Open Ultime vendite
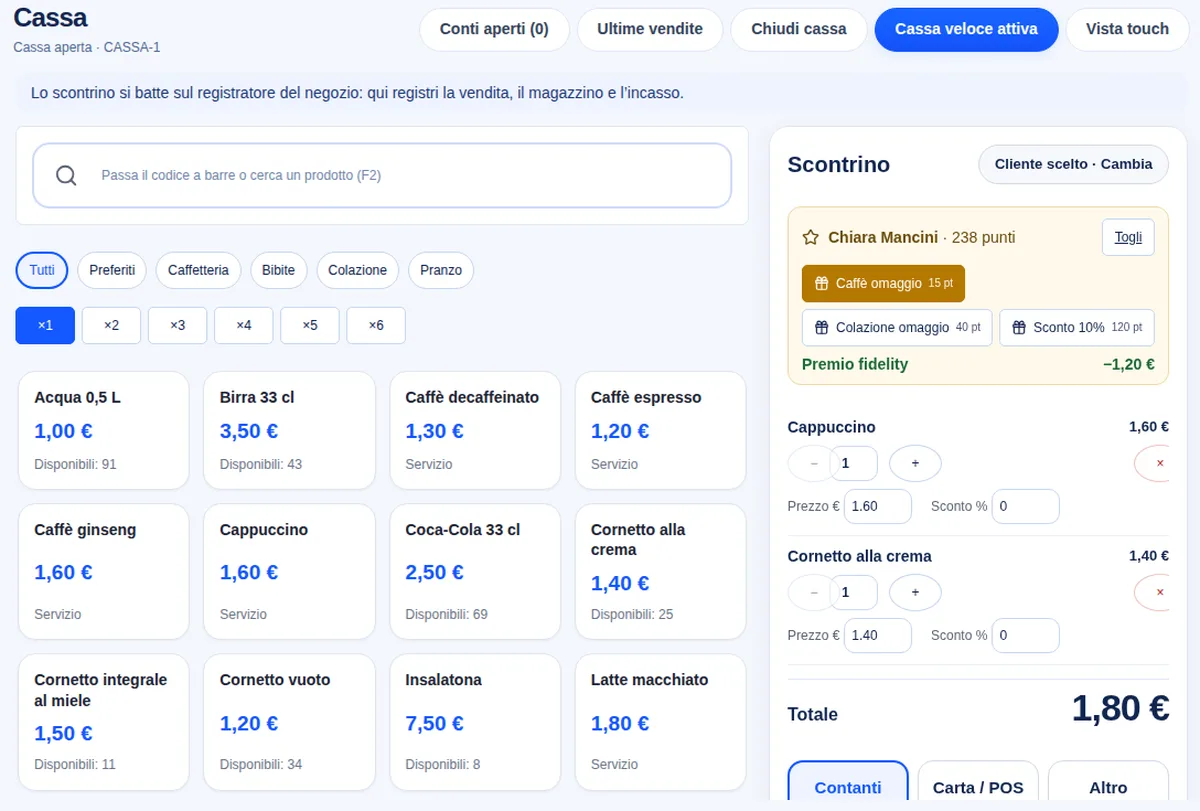The width and height of the screenshot is (1200, 811). (x=650, y=29)
